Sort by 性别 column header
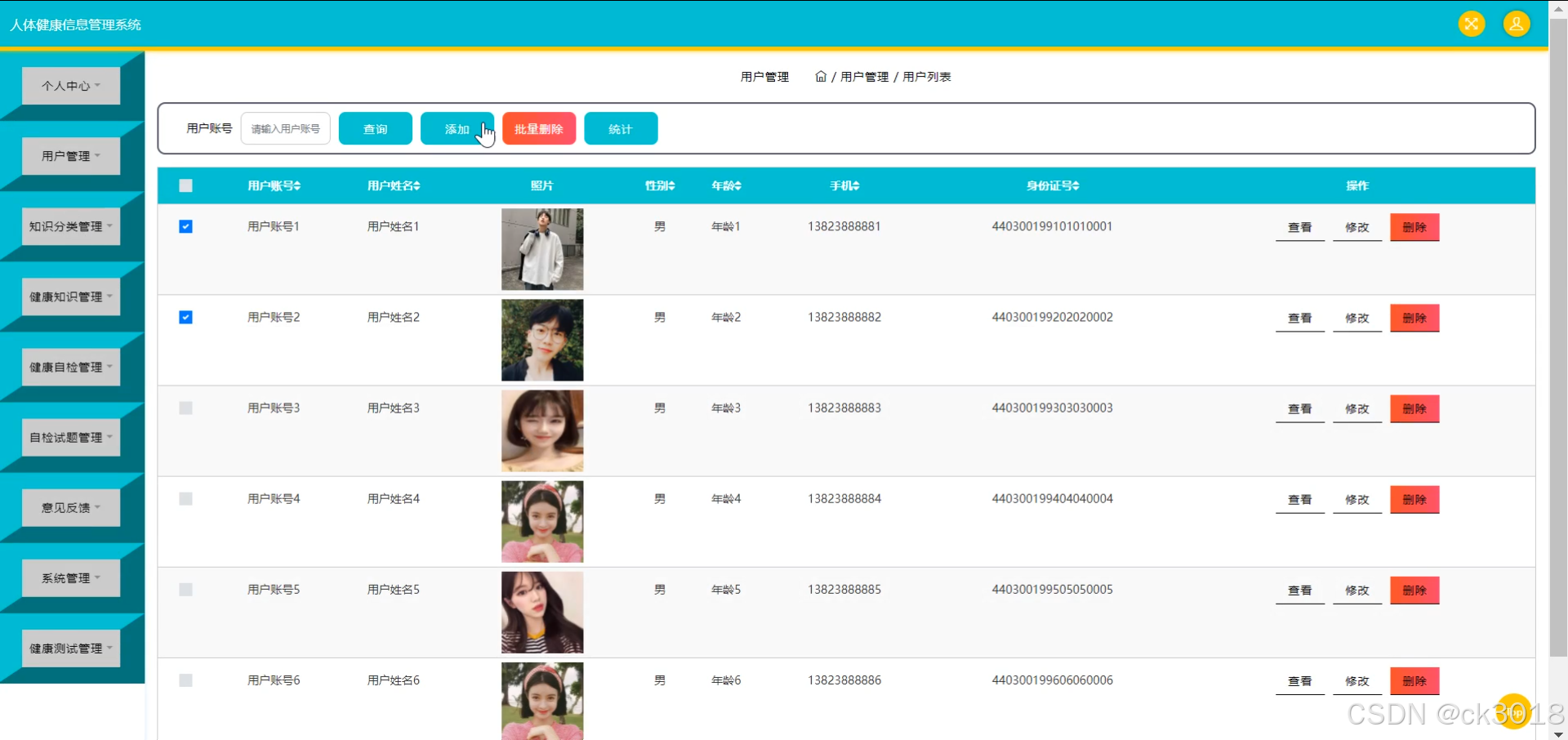The height and width of the screenshot is (740, 1568). [660, 186]
